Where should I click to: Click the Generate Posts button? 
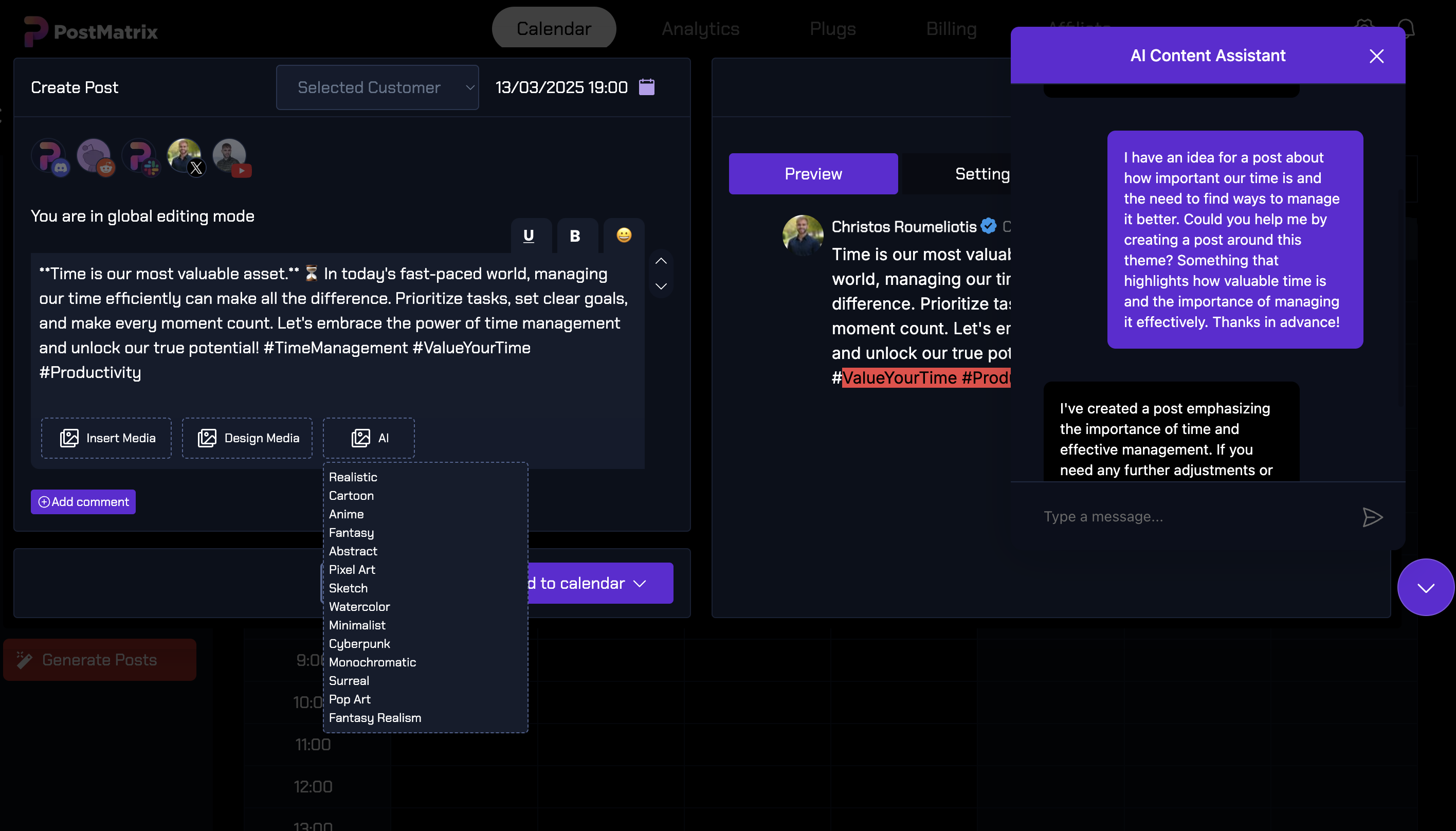[x=99, y=659]
